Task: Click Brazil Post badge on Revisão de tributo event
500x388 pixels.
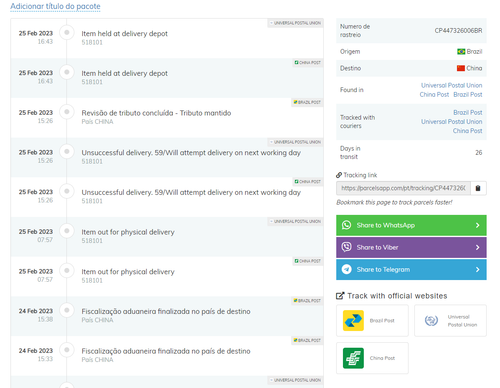Action: (307, 102)
